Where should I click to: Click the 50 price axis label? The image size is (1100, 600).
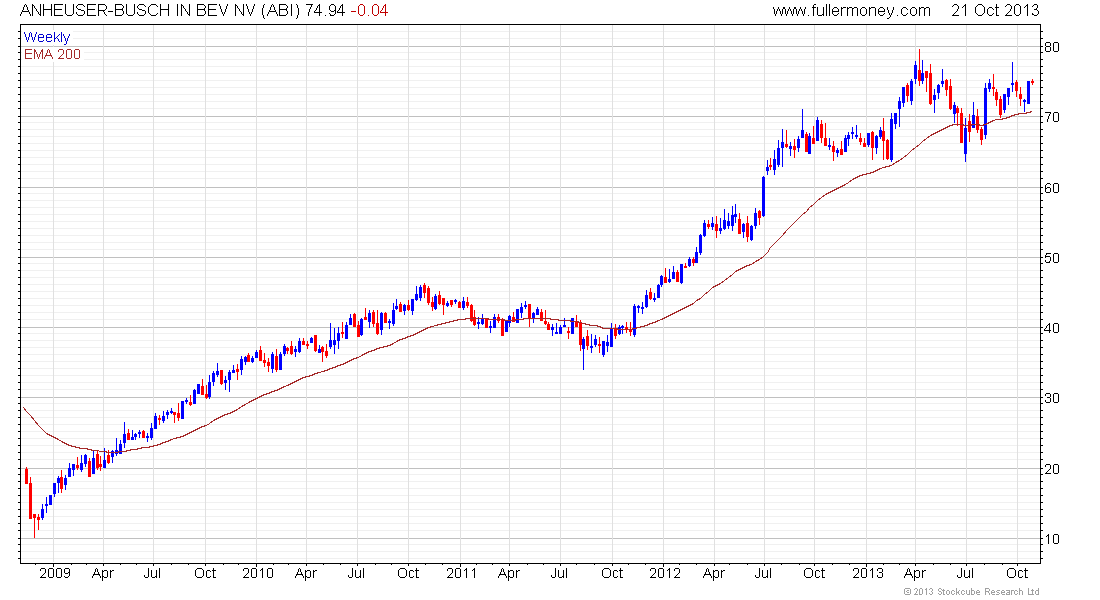1051,258
